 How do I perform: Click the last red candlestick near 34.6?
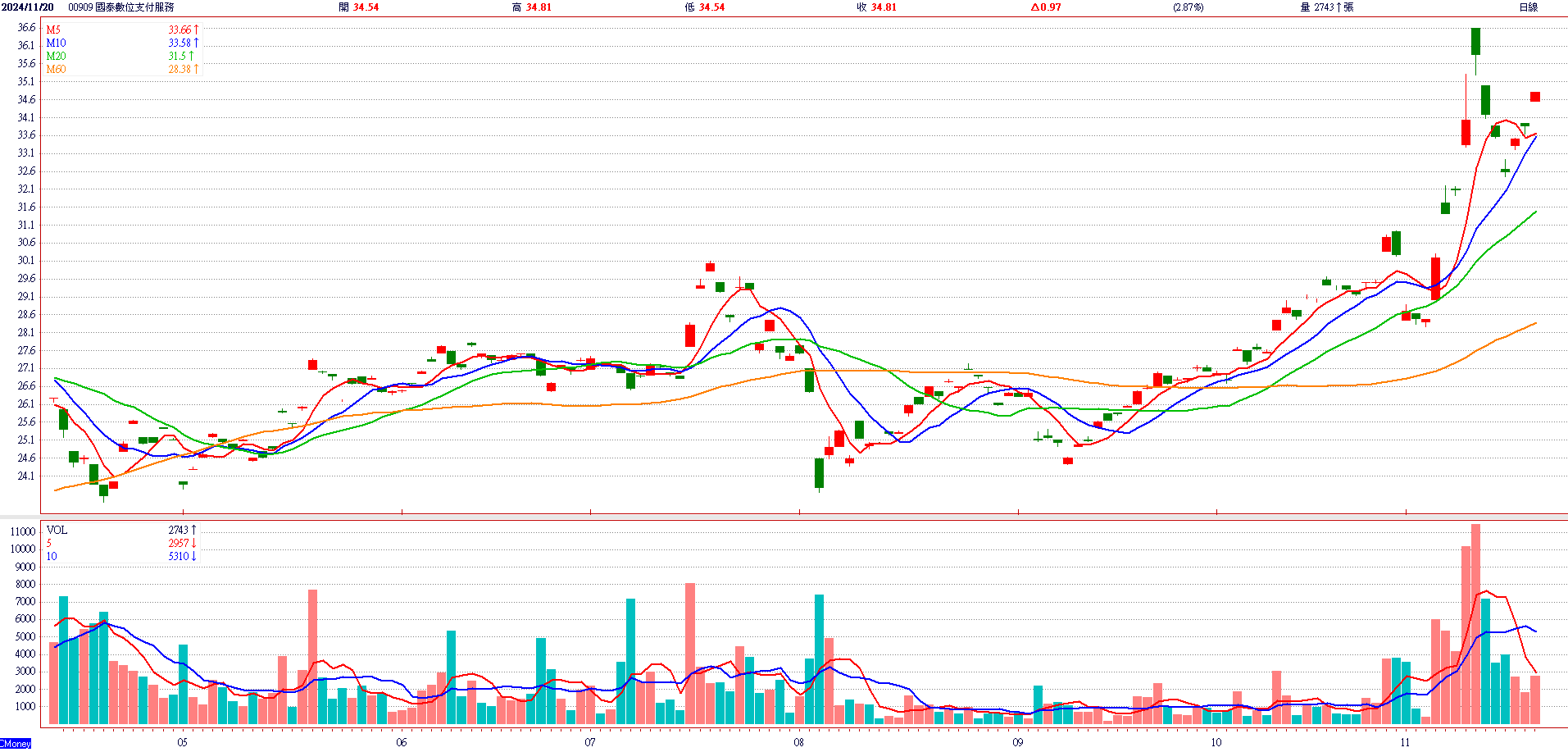pos(1535,97)
